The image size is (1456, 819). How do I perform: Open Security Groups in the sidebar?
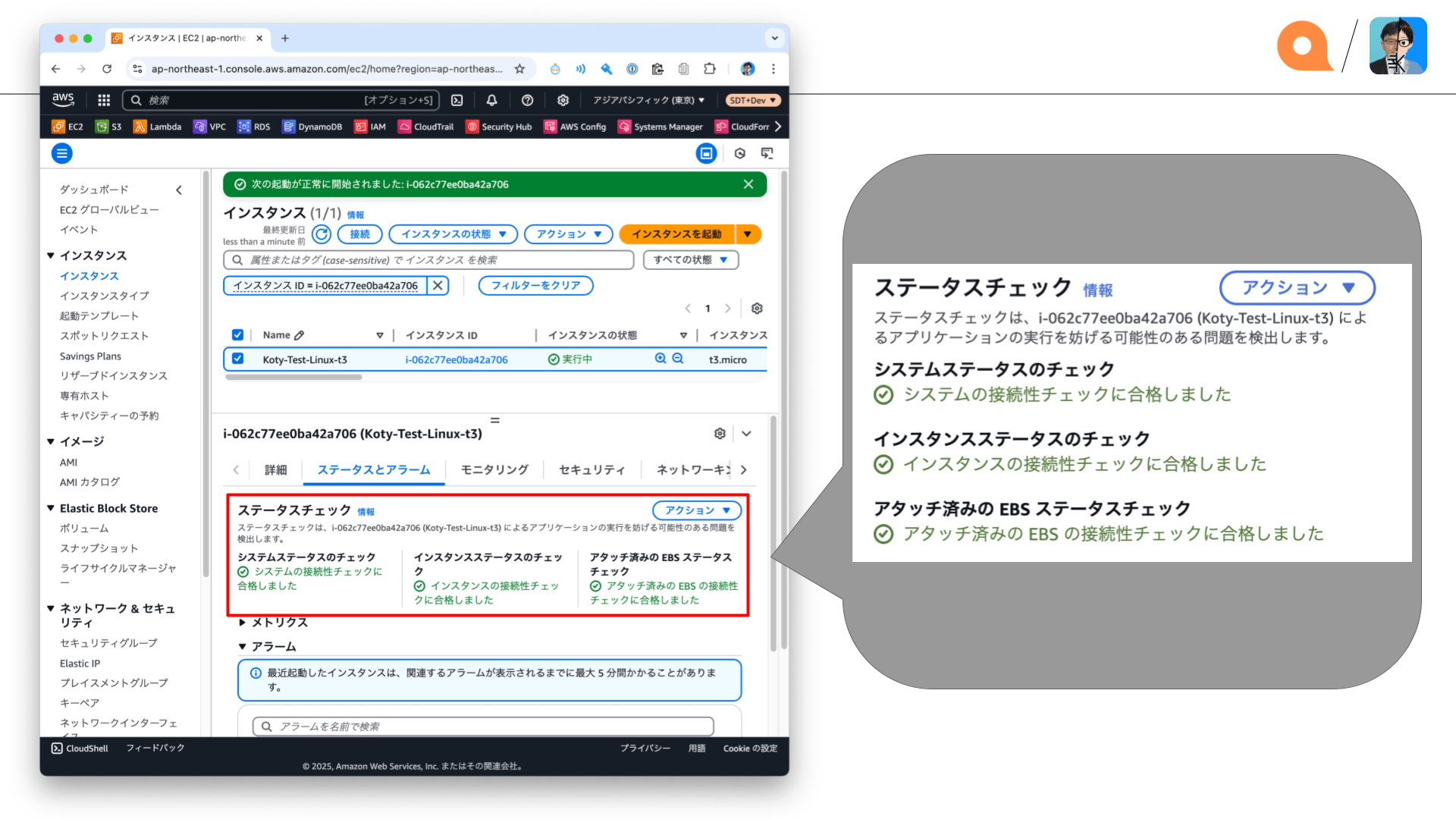pos(108,642)
